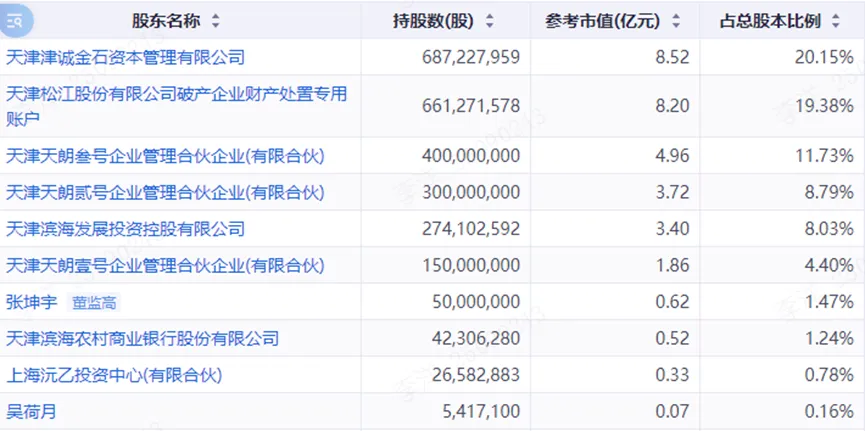Select share count 661,271,578
Image resolution: width=865 pixels, height=431 pixels.
coord(471,106)
